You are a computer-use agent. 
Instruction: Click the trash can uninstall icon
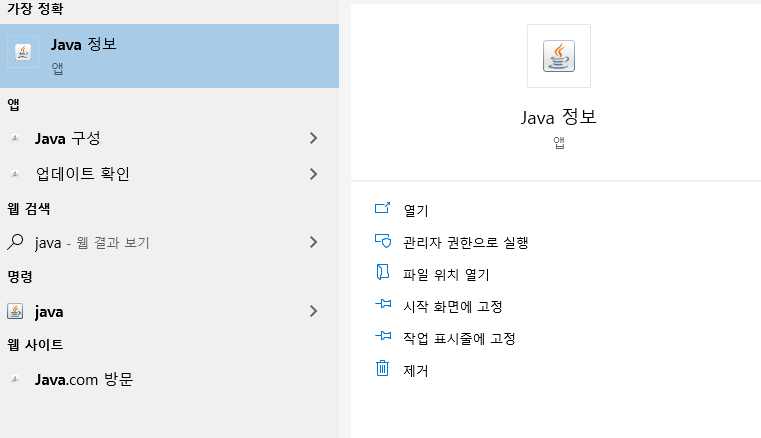coord(382,368)
